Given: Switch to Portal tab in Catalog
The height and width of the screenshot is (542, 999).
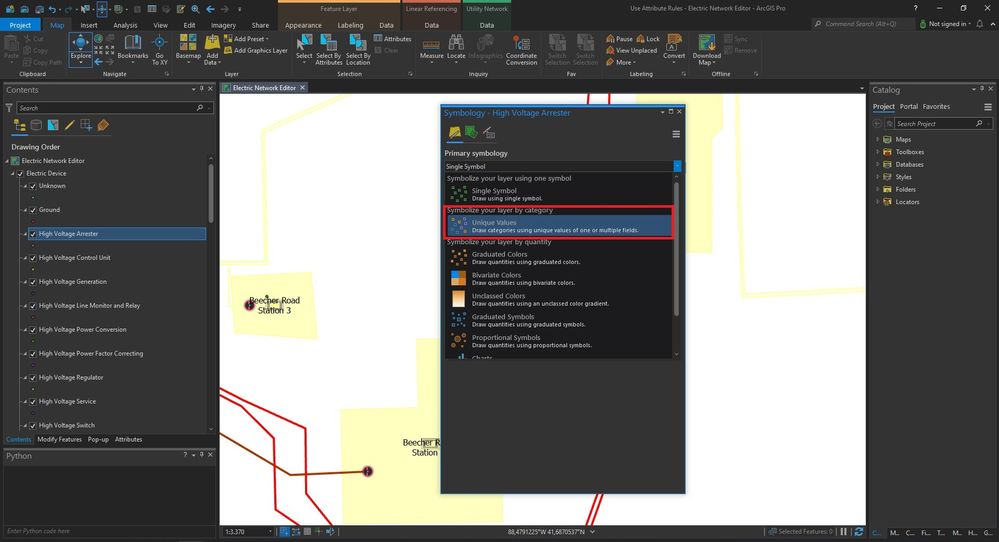Looking at the screenshot, I should pos(909,106).
